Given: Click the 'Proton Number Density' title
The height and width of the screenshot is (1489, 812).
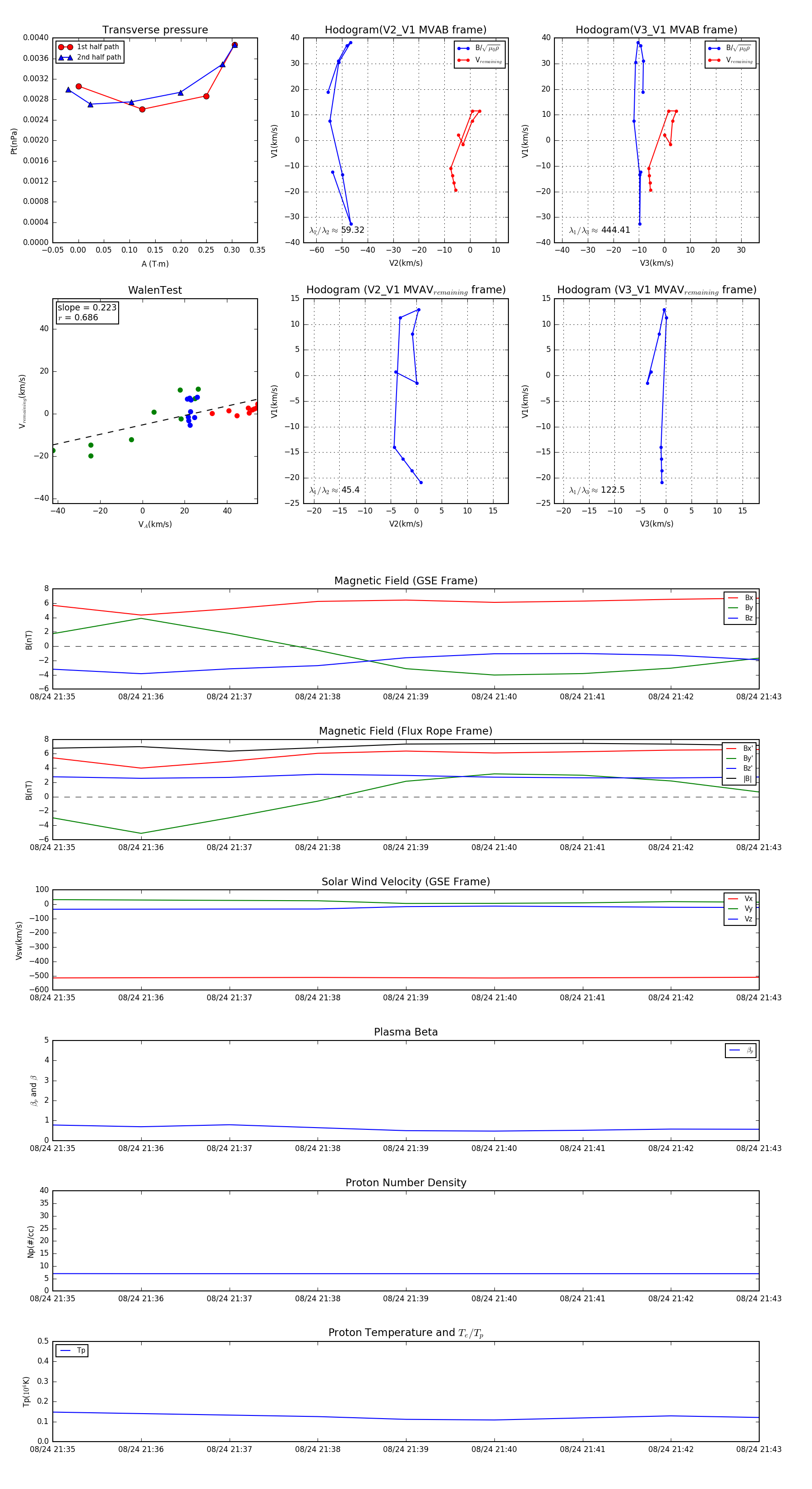Looking at the screenshot, I should (406, 1182).
